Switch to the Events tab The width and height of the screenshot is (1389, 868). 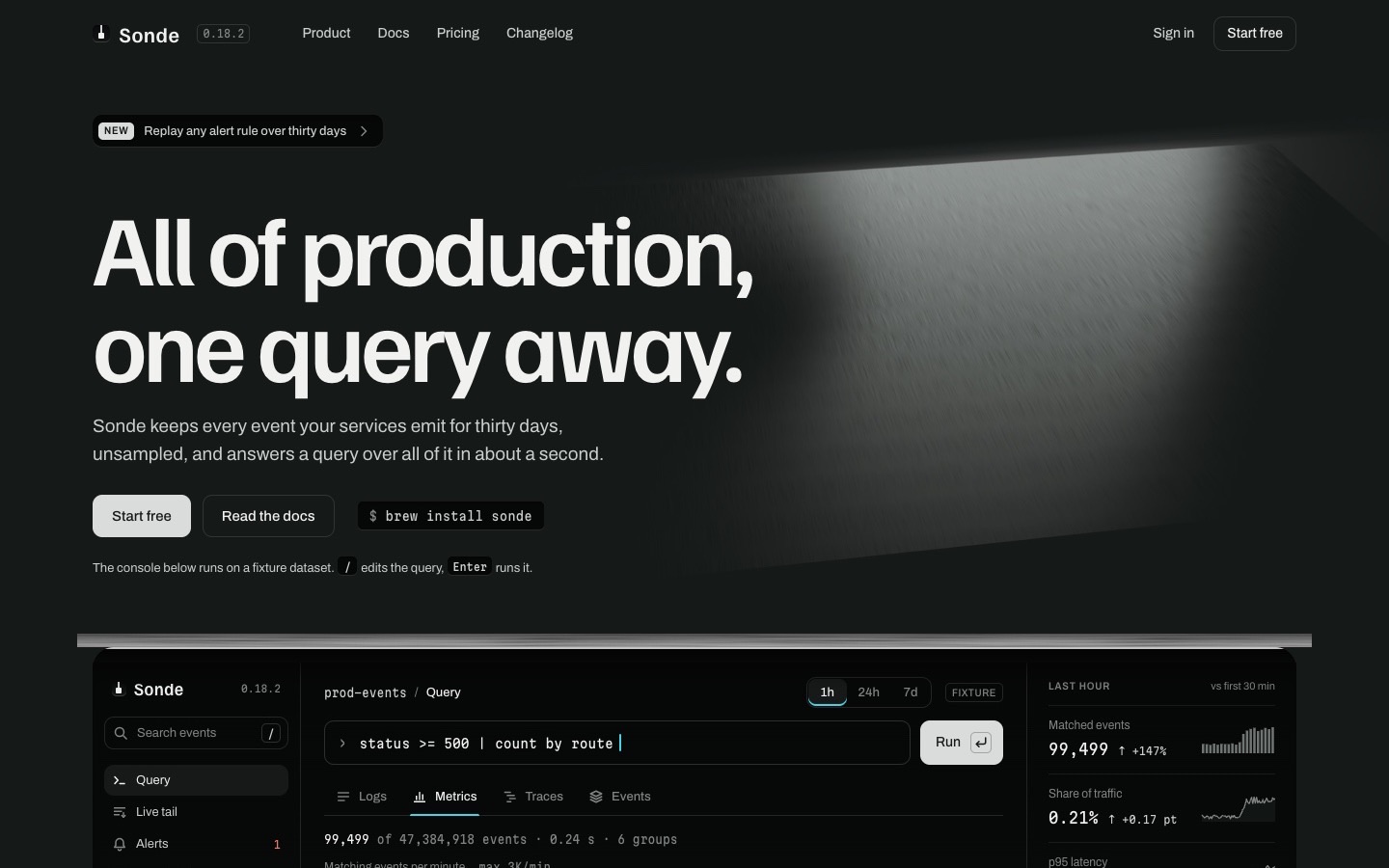click(x=620, y=797)
